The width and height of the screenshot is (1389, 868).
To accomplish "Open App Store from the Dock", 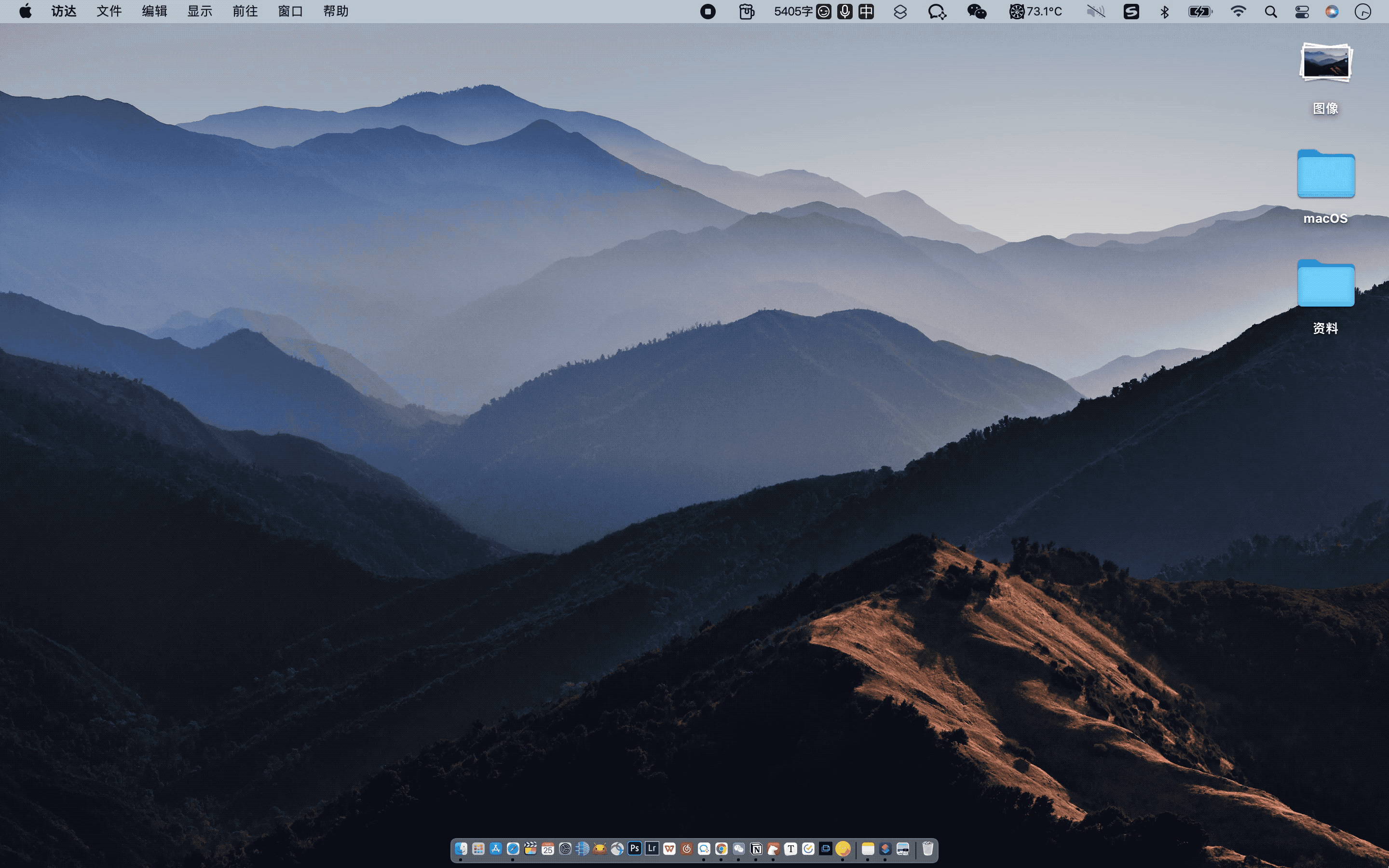I will pos(496,849).
